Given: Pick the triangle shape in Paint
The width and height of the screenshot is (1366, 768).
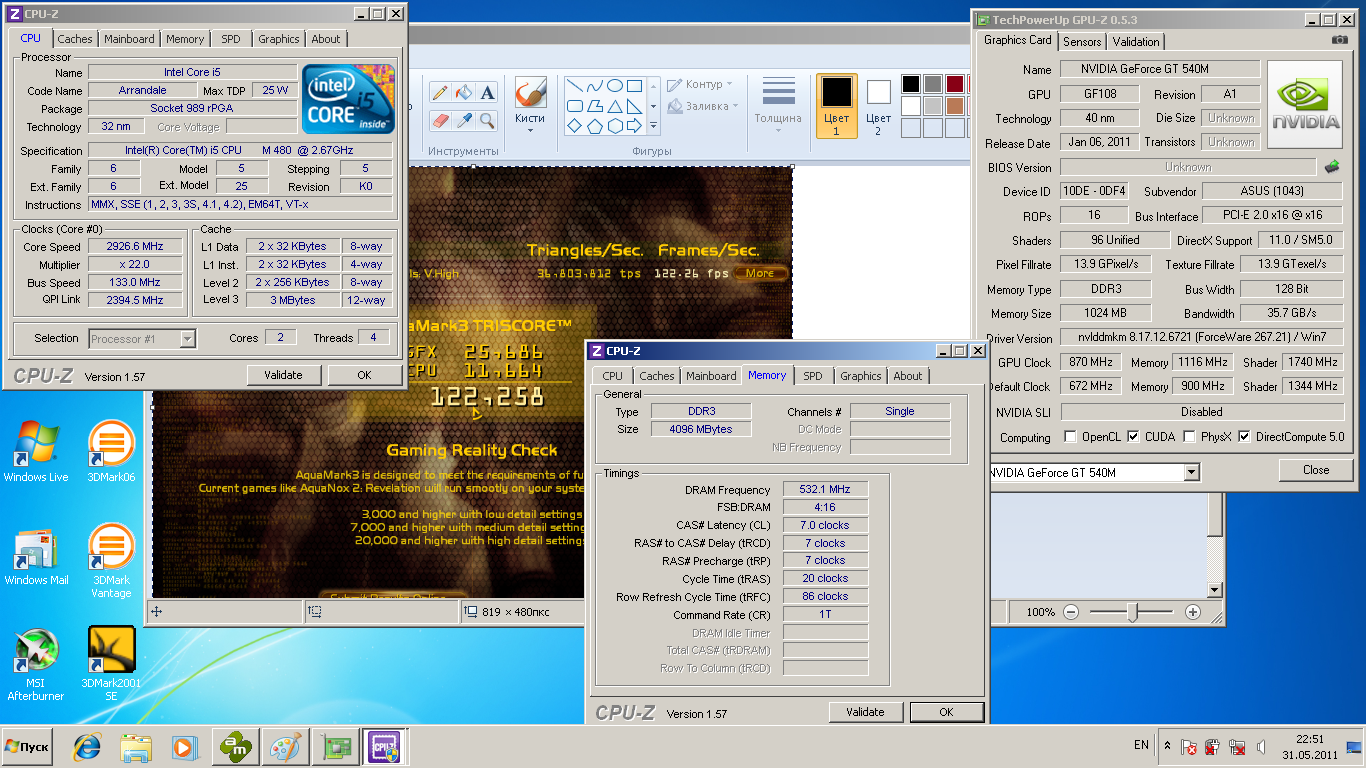Looking at the screenshot, I should 615,106.
